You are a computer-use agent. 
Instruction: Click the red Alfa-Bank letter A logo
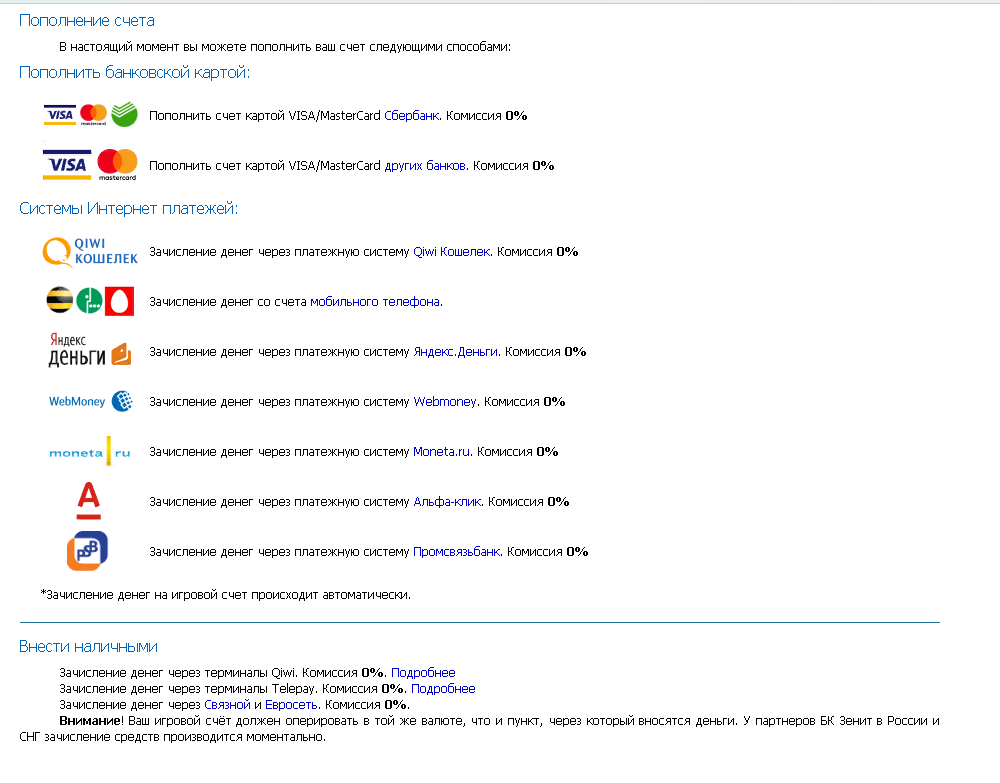89,501
